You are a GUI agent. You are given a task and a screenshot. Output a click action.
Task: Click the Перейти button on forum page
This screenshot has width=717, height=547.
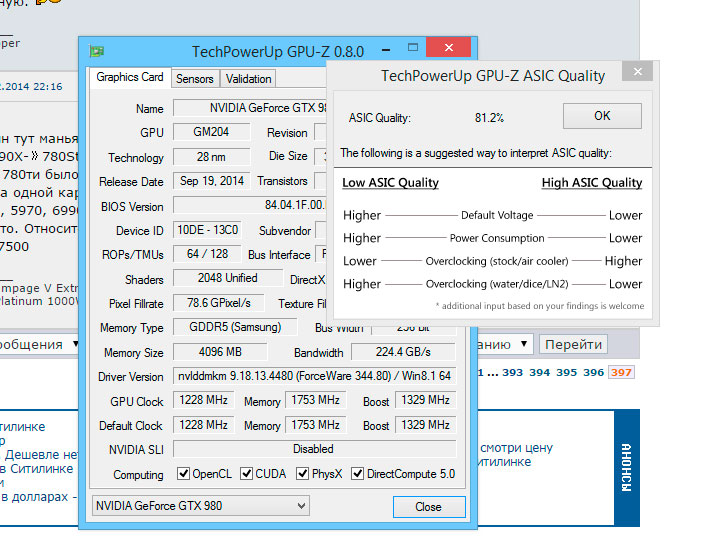573,344
